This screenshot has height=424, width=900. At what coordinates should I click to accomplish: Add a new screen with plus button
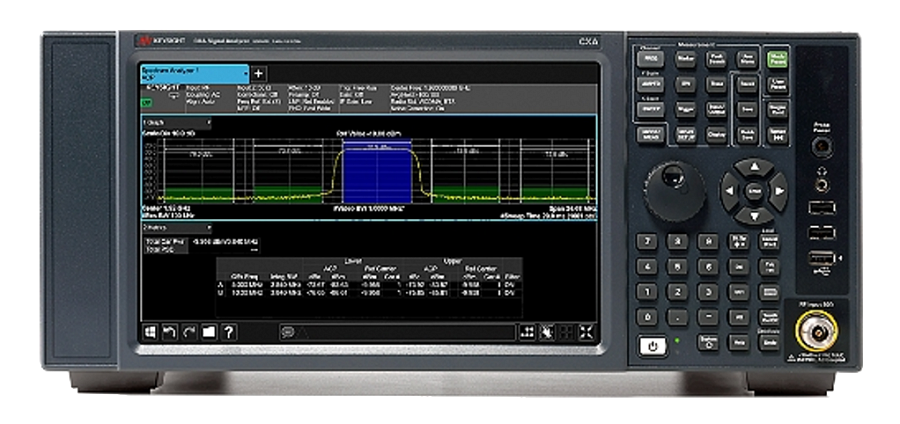pos(259,73)
